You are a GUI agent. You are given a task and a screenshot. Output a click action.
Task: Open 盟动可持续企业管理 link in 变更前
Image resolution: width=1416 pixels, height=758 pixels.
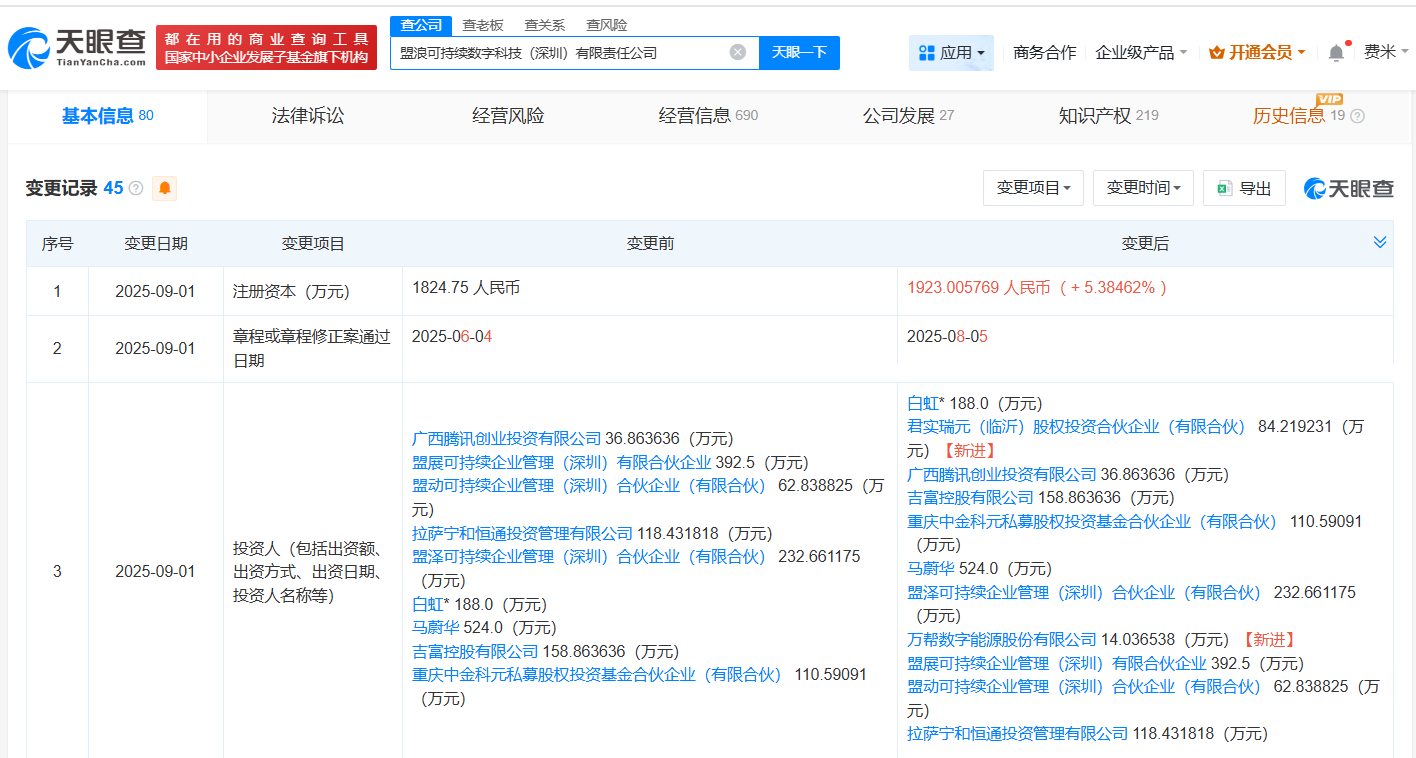tap(589, 486)
